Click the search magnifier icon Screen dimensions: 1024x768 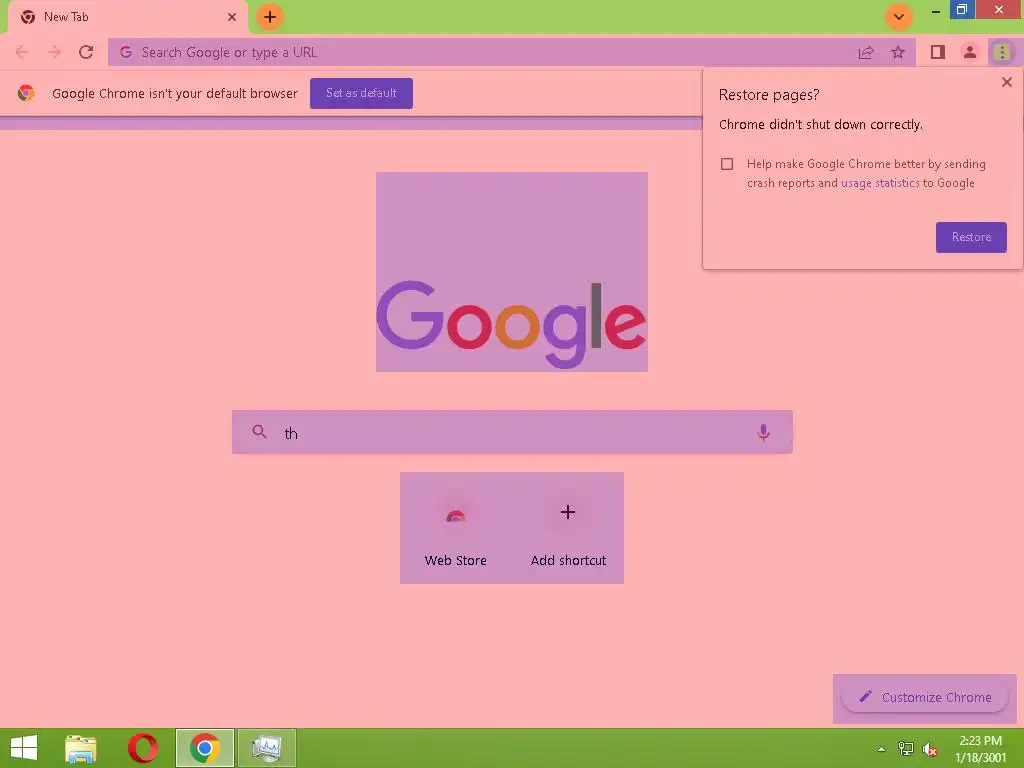pos(259,432)
